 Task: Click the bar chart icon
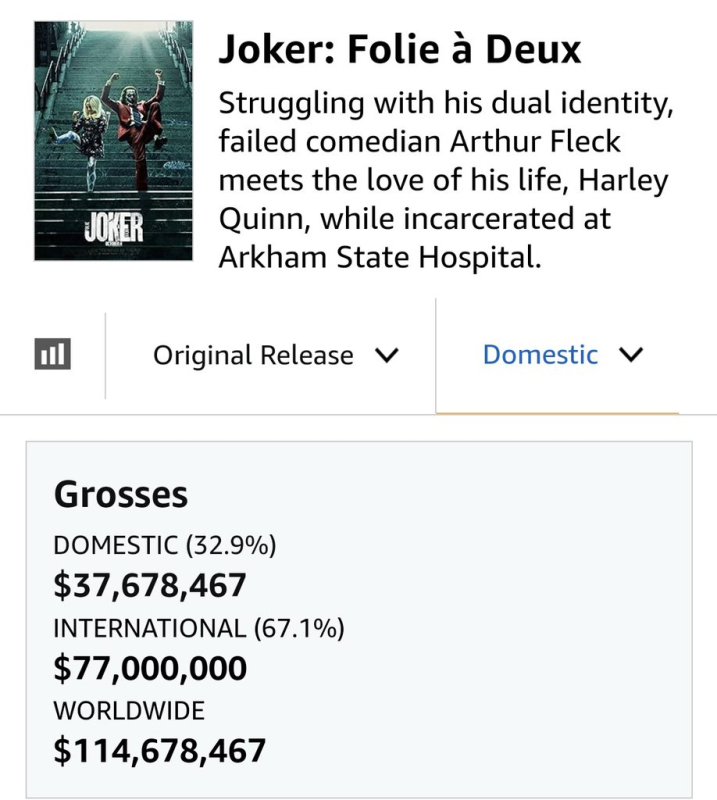[x=52, y=354]
